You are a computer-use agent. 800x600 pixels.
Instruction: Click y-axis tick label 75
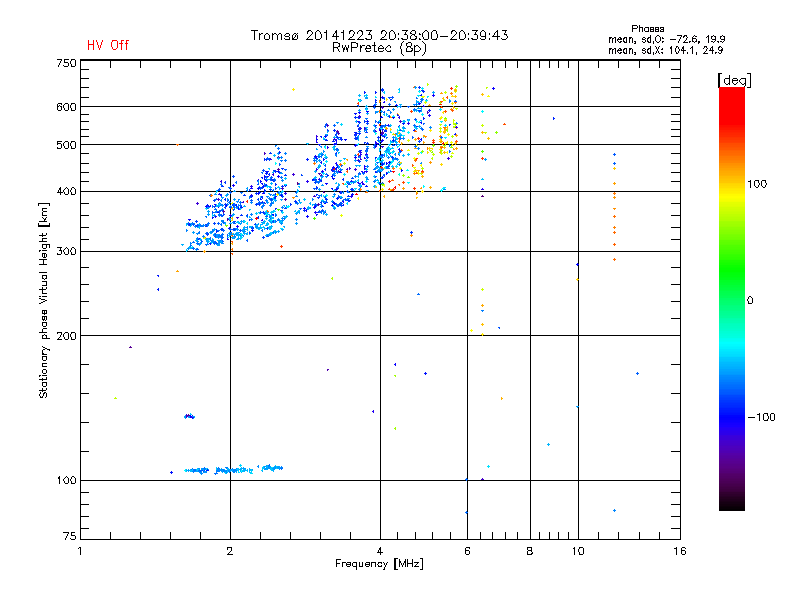pyautogui.click(x=70, y=536)
